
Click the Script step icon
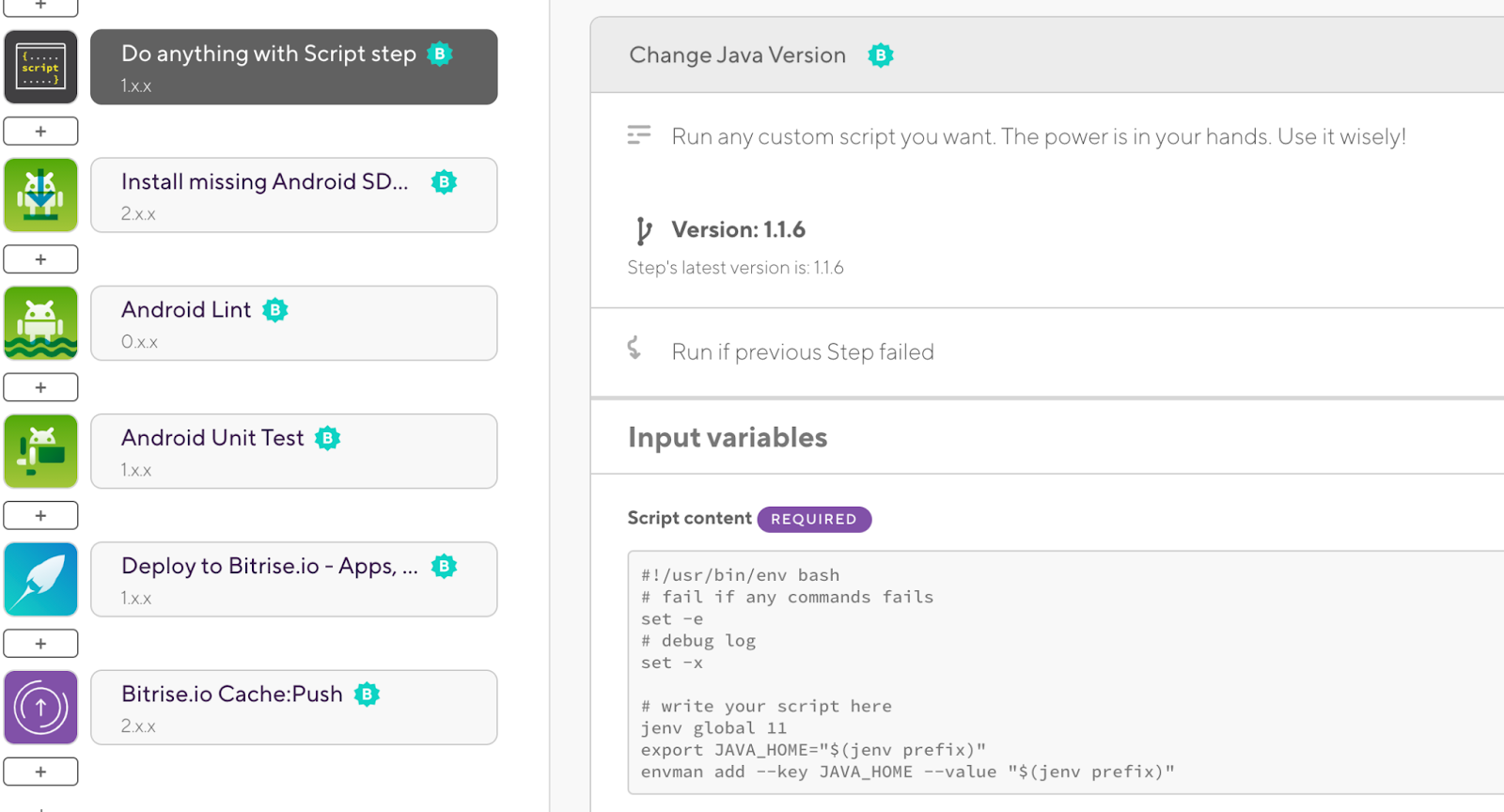pos(40,67)
